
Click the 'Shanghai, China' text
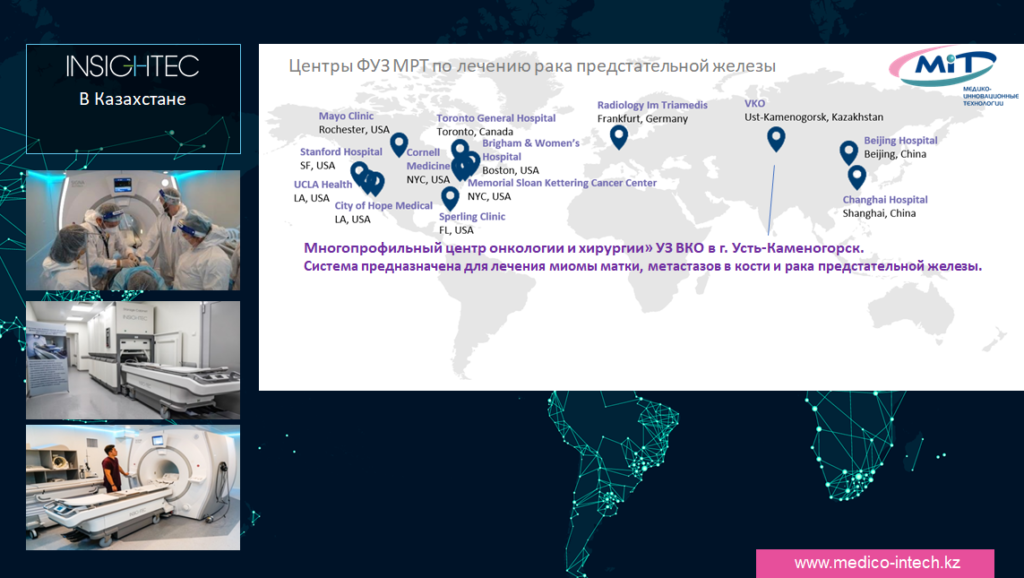click(879, 213)
